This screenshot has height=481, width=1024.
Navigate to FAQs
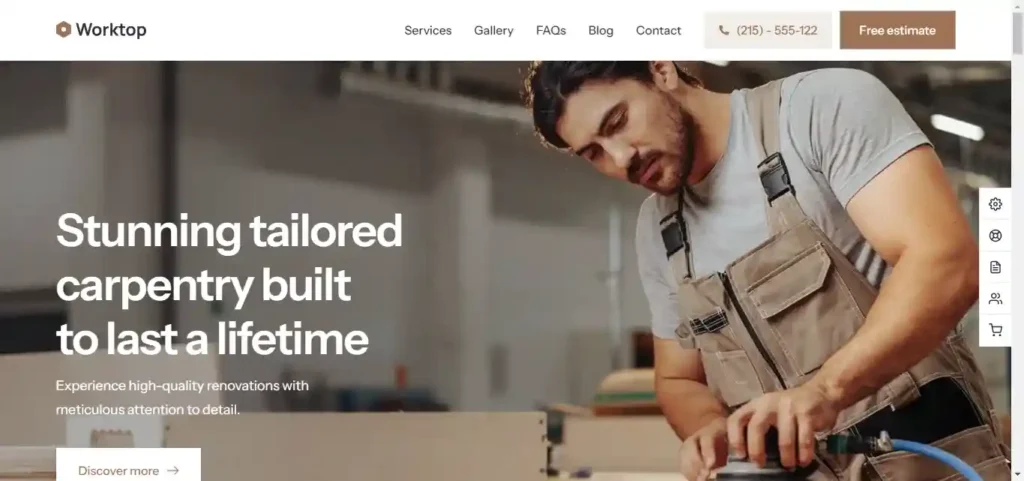[551, 31]
